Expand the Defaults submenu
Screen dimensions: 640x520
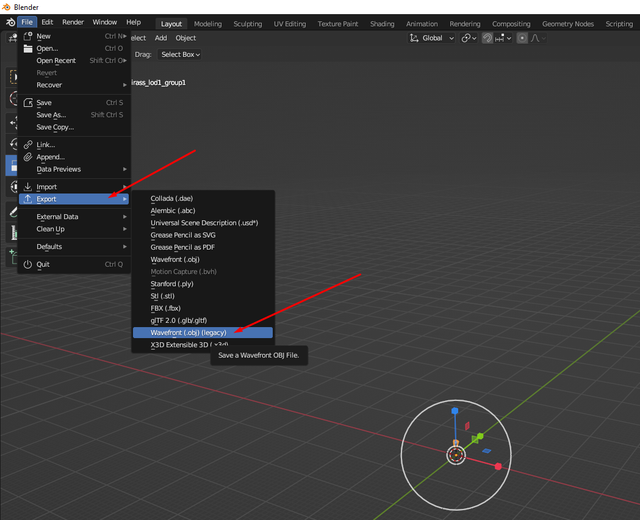click(x=74, y=246)
